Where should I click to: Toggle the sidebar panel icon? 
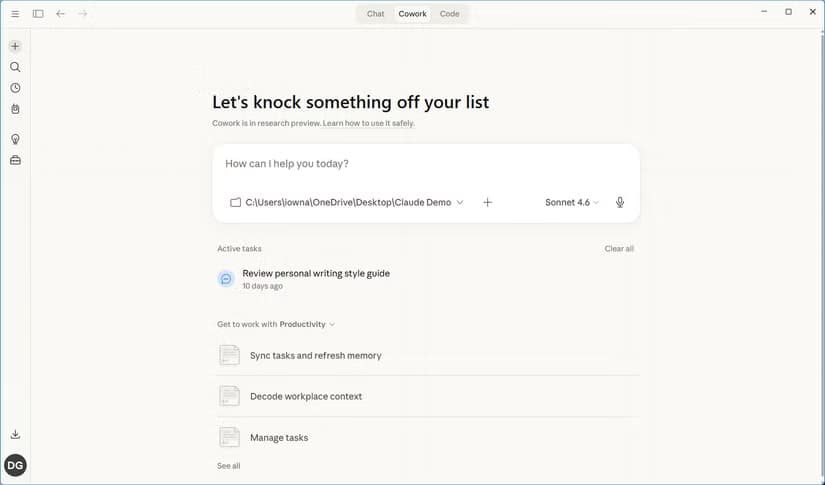(x=38, y=14)
